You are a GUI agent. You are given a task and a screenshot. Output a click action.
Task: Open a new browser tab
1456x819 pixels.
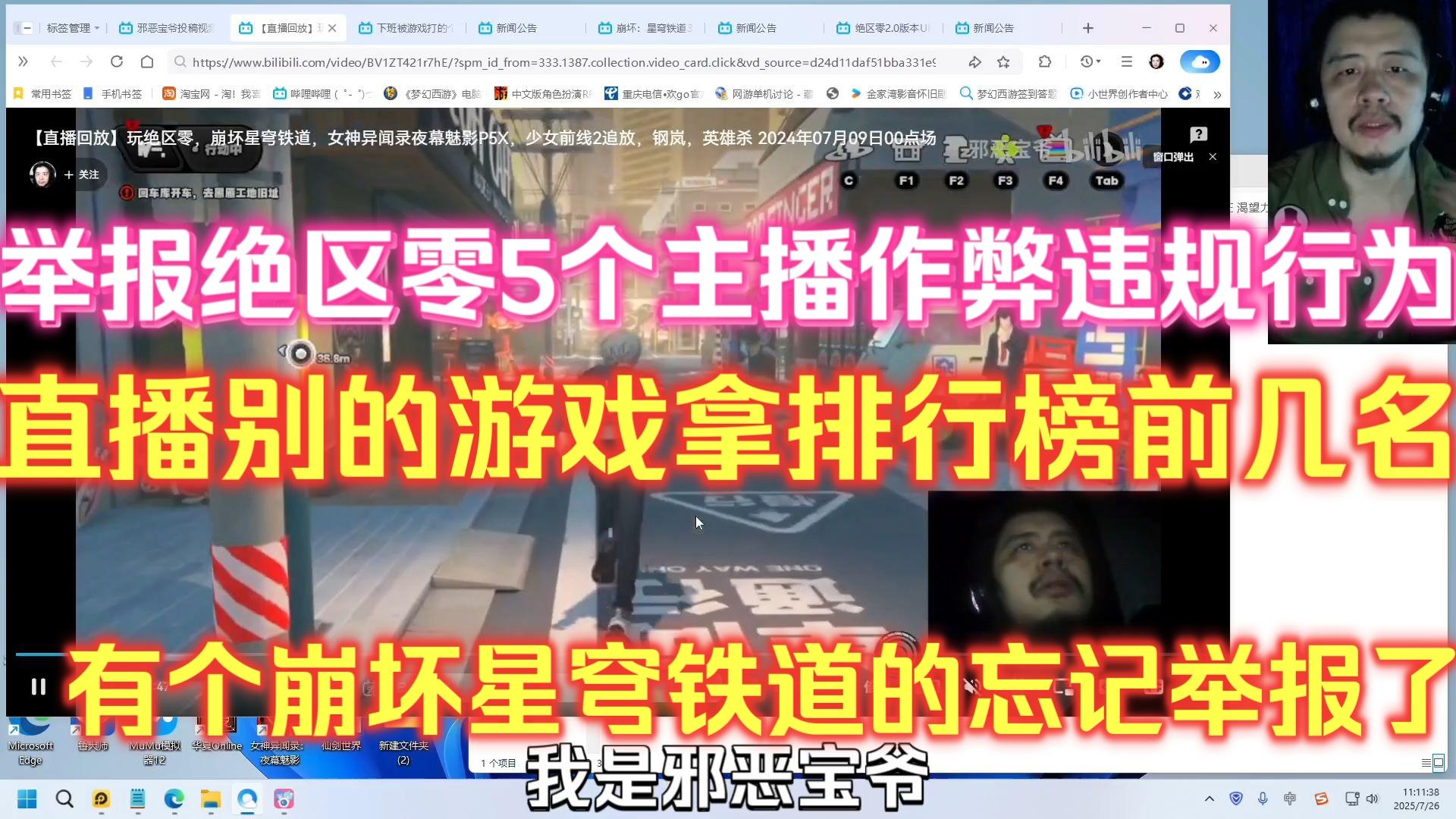click(x=1088, y=28)
